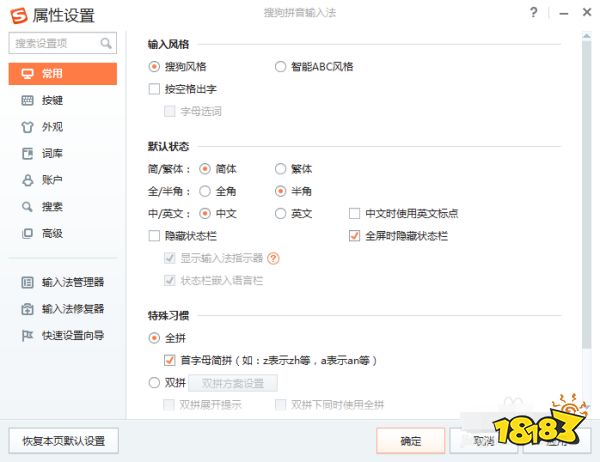The image size is (600, 462).
Task: Click the layered-square icon for 高级
Action: 27,233
